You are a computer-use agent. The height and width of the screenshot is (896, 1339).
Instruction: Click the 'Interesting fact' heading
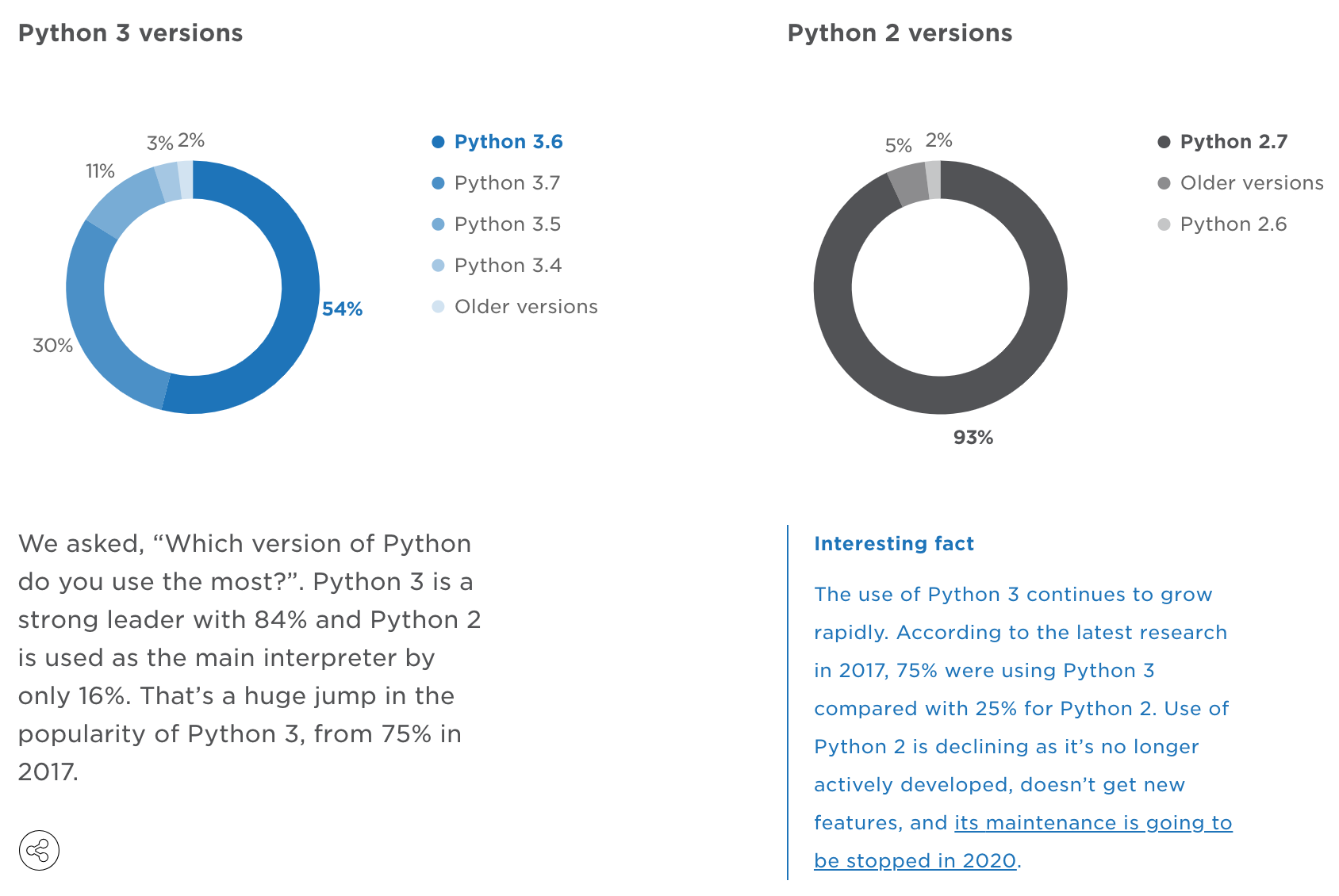click(894, 544)
